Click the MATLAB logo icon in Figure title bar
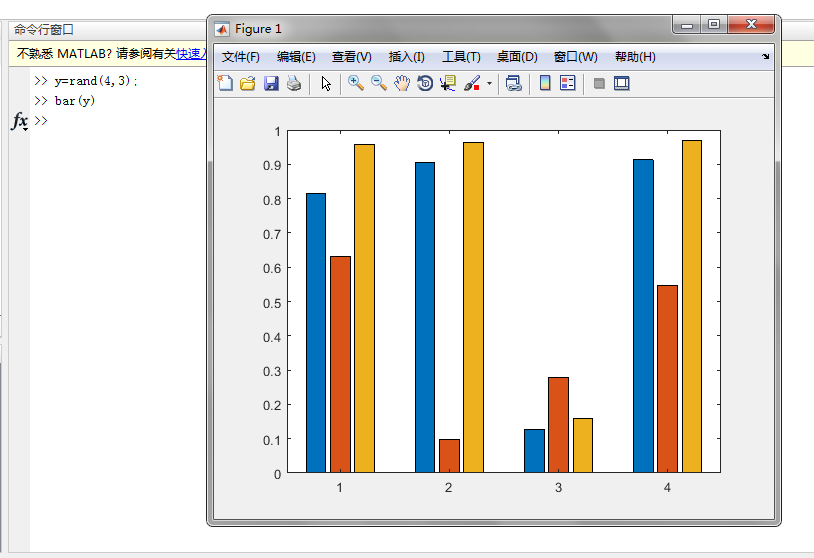Screen dimensions: 814x558 click(222, 29)
